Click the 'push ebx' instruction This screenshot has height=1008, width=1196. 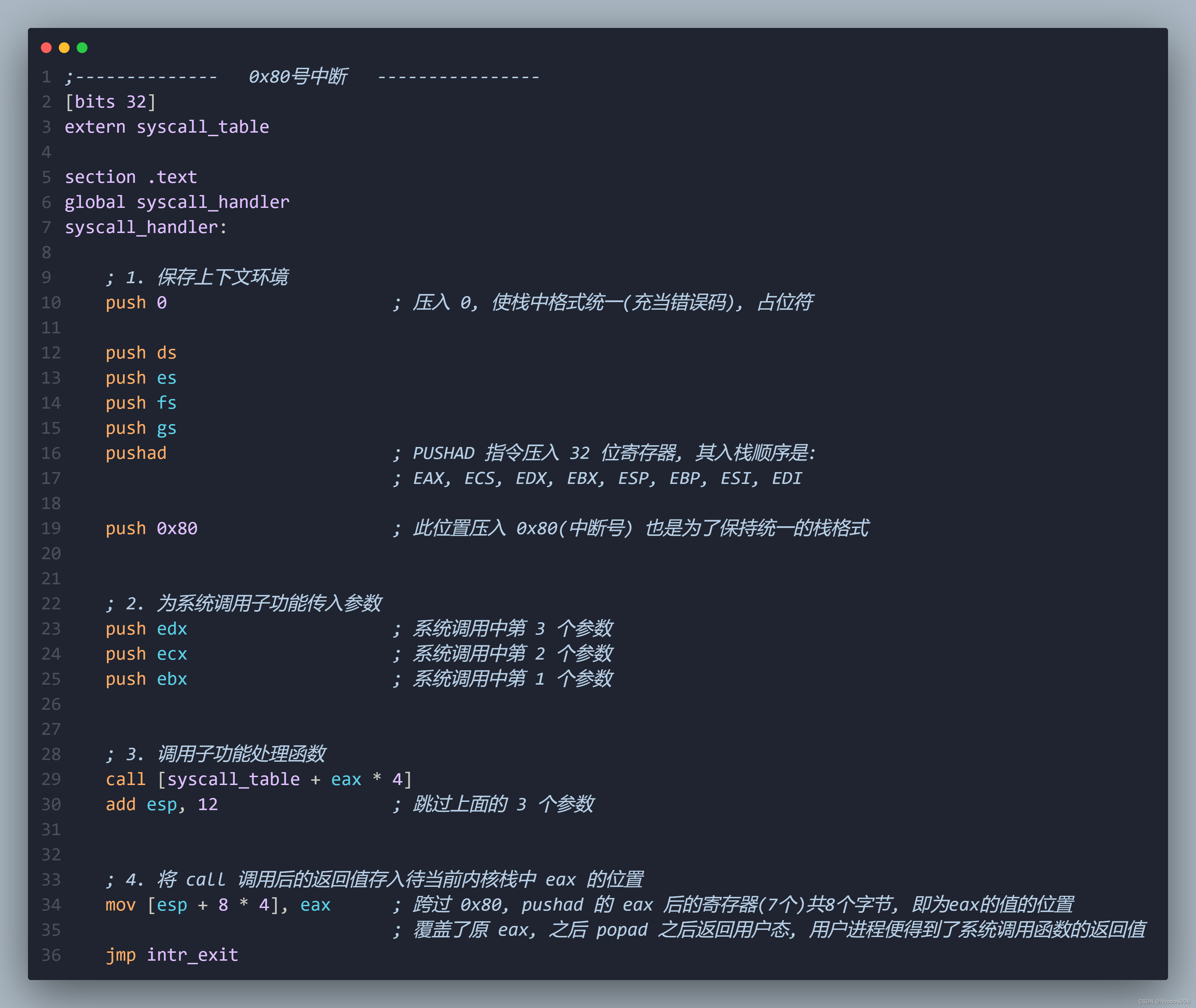[146, 679]
